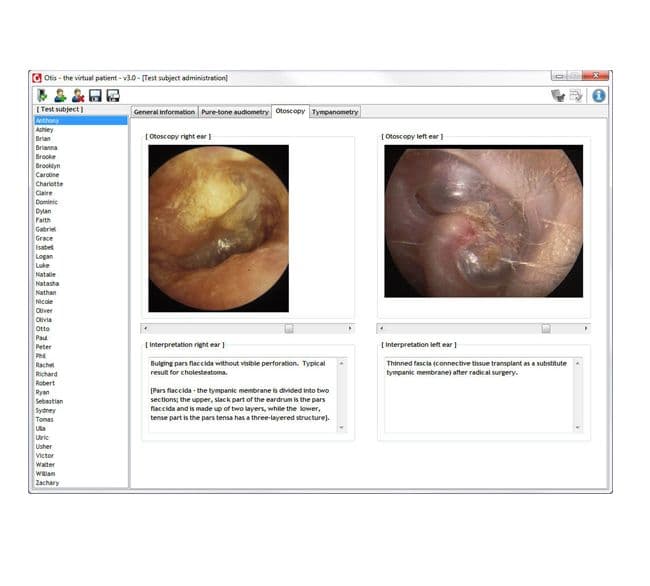Click the right ear image slider handle
Viewport: 650px width, 586px height.
289,328
